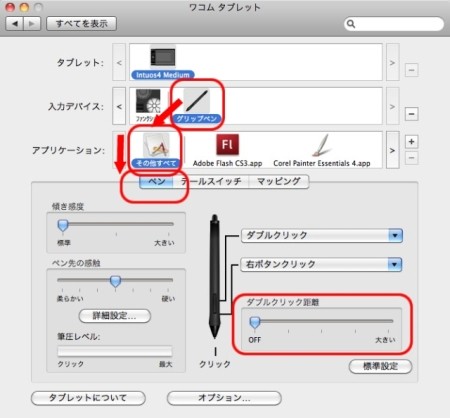450x418 pixels.
Task: Click the search field in the toolbar
Action: (x=394, y=24)
